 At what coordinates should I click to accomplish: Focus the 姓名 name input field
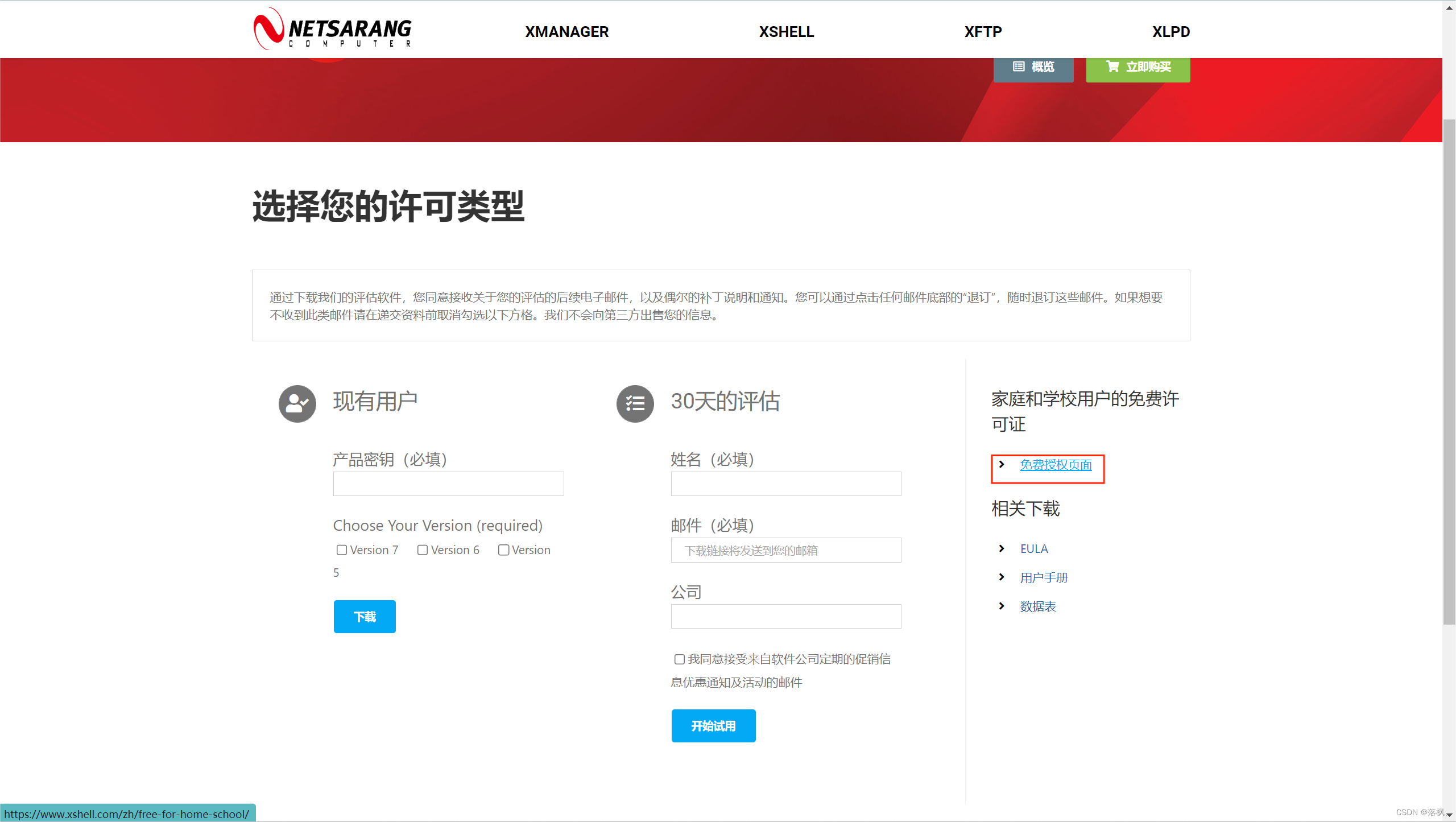[786, 484]
